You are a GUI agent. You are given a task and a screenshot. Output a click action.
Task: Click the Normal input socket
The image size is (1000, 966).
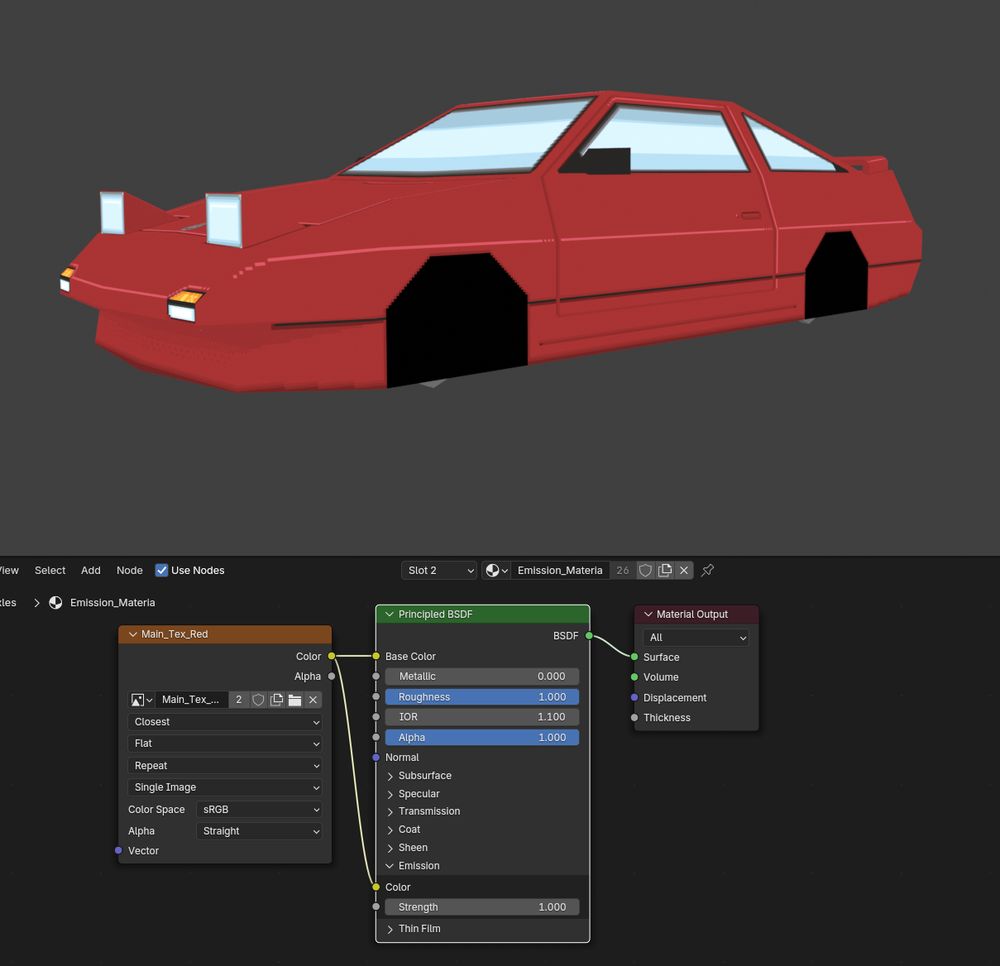(x=376, y=757)
